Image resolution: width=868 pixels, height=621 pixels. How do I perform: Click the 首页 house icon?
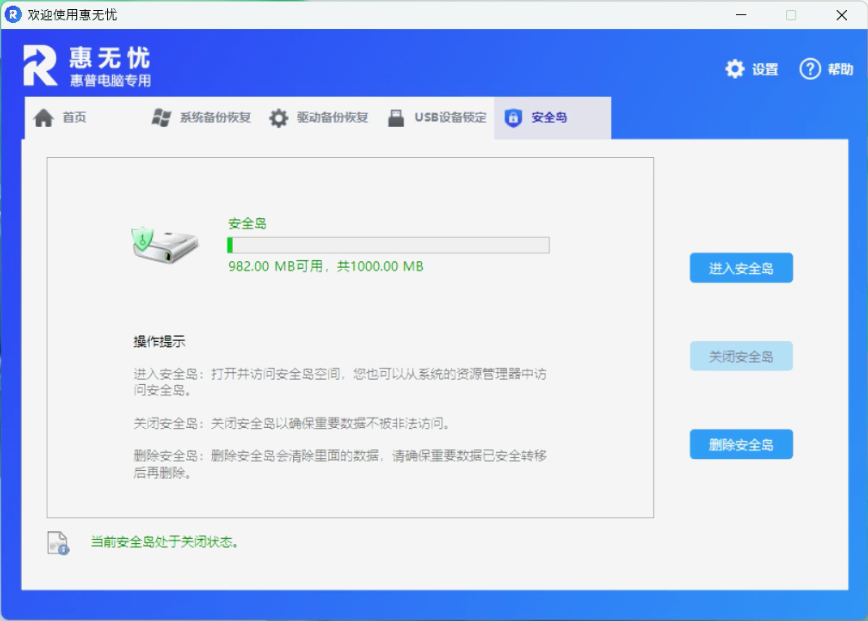43,118
